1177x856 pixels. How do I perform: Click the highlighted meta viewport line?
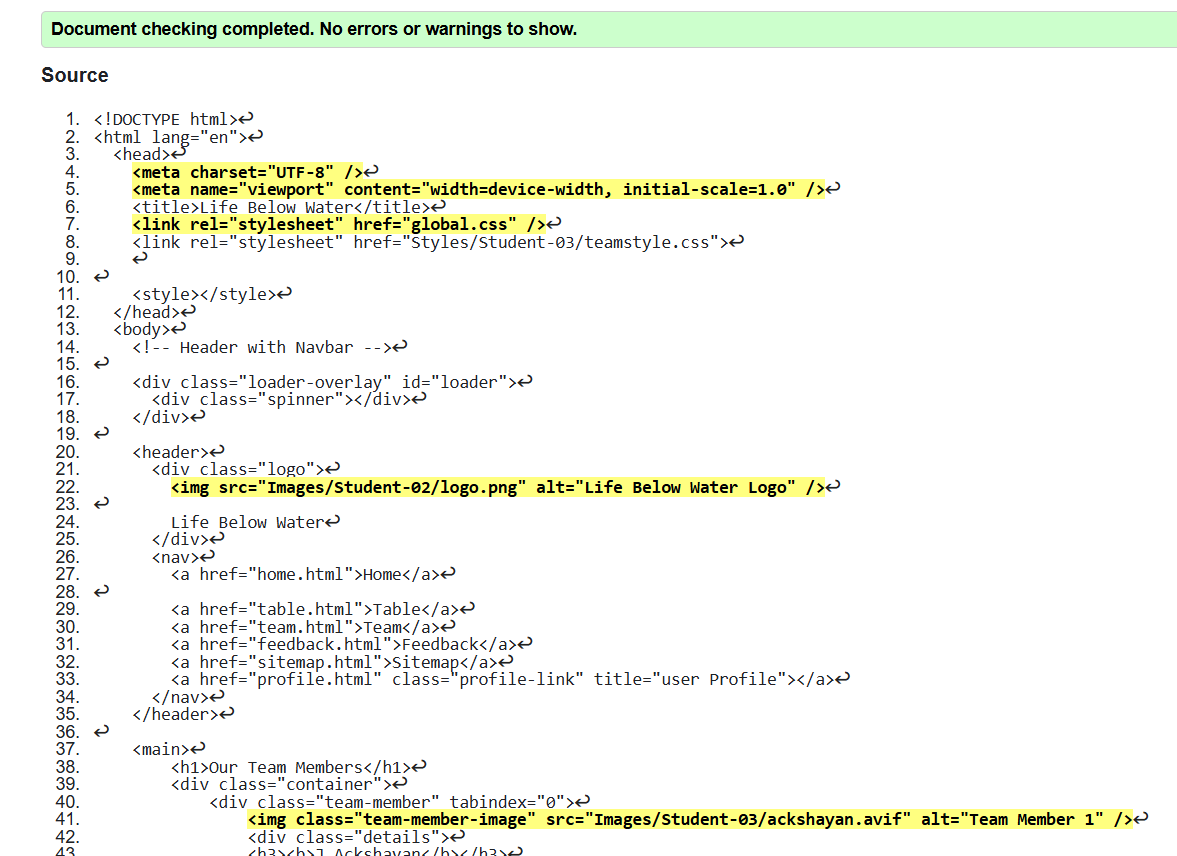[x=478, y=189]
